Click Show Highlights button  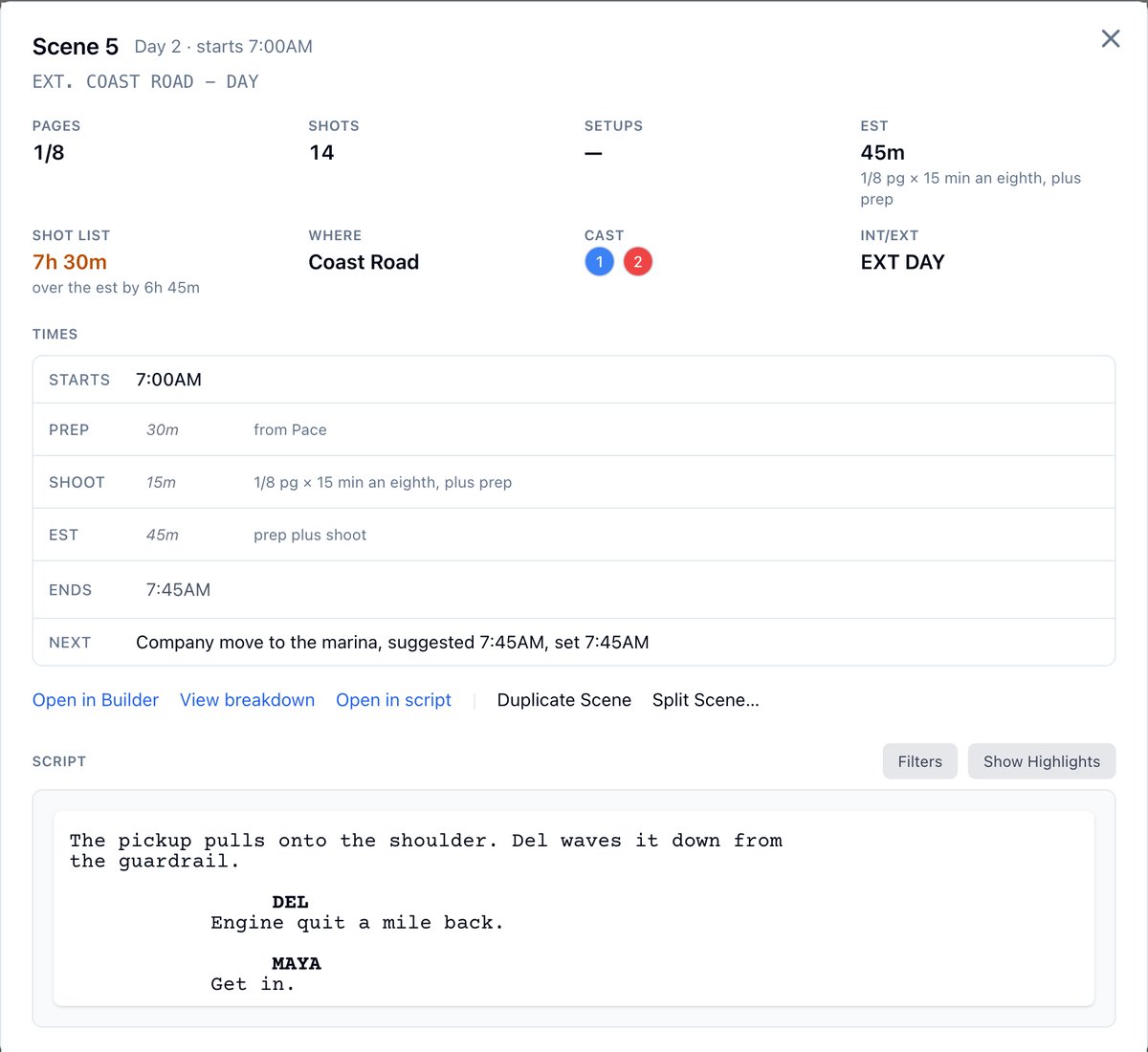[x=1042, y=761]
